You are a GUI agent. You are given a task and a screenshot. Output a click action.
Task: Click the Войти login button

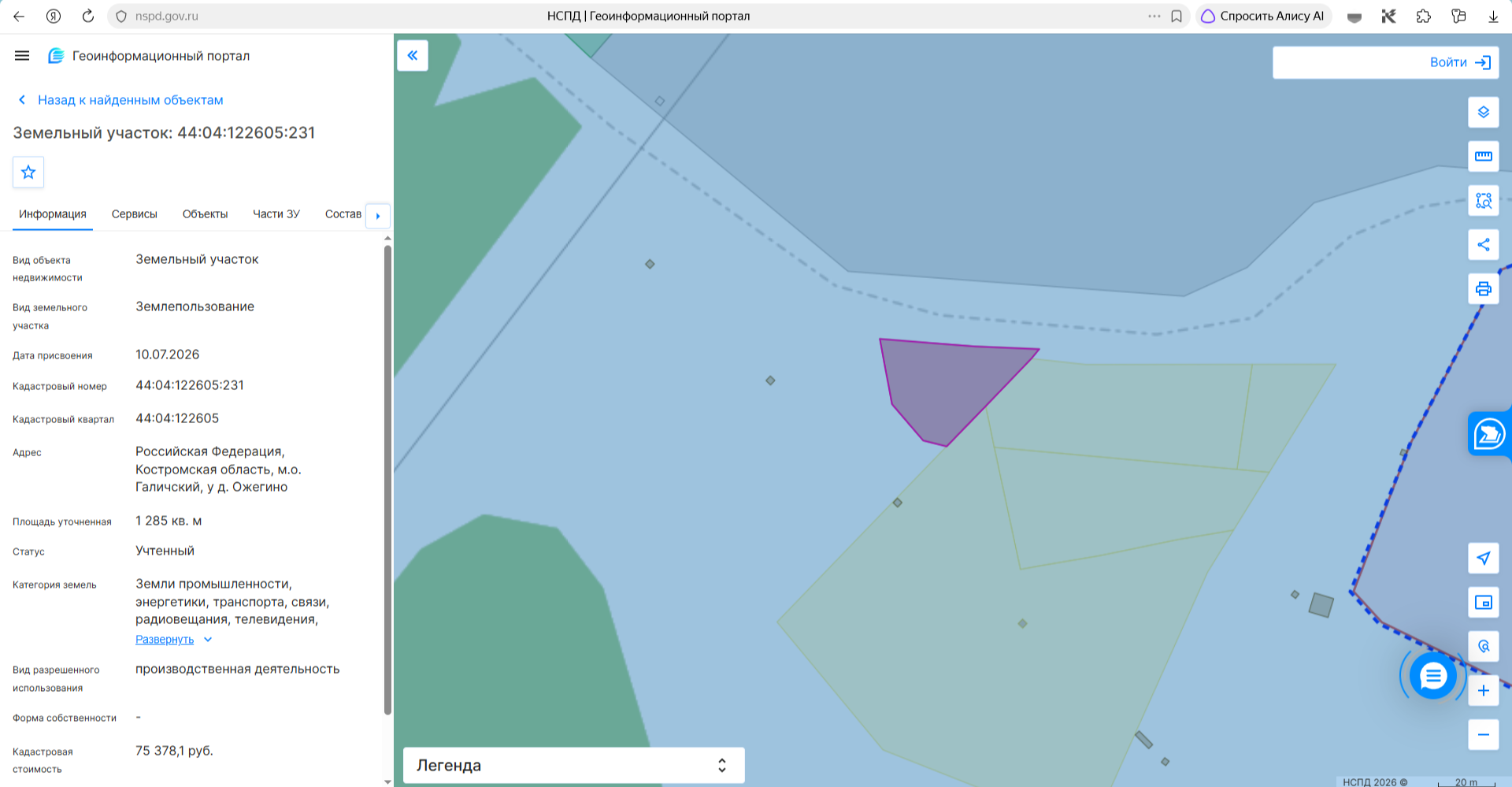pos(1385,62)
